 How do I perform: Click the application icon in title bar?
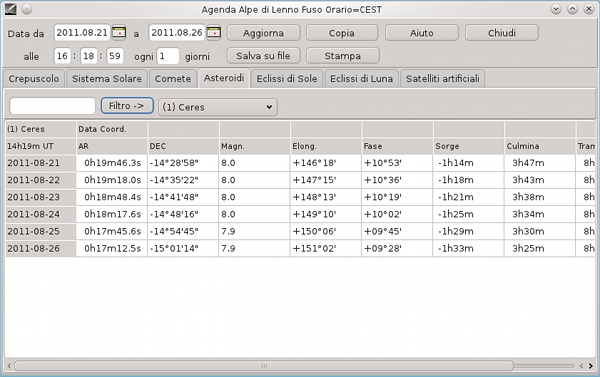(x=10, y=9)
